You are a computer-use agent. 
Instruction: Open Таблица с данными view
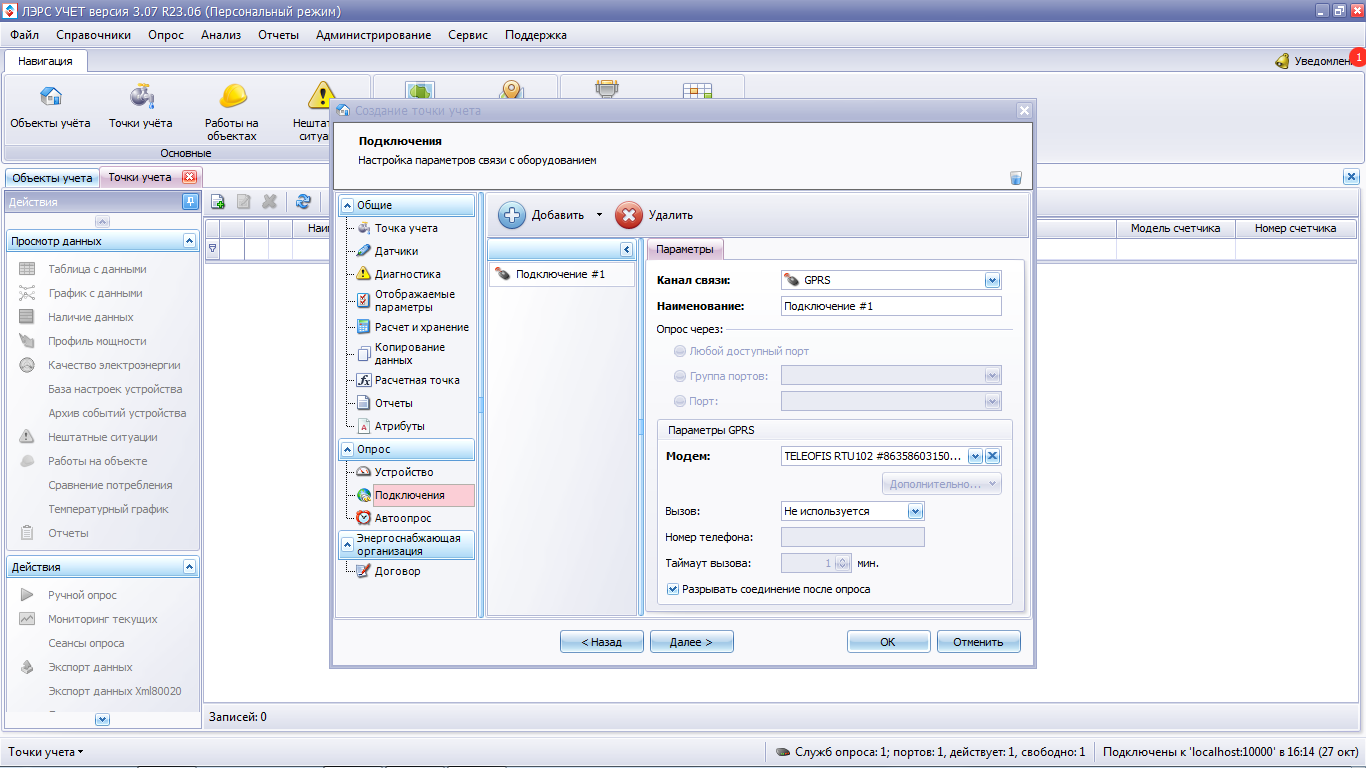[x=97, y=269]
